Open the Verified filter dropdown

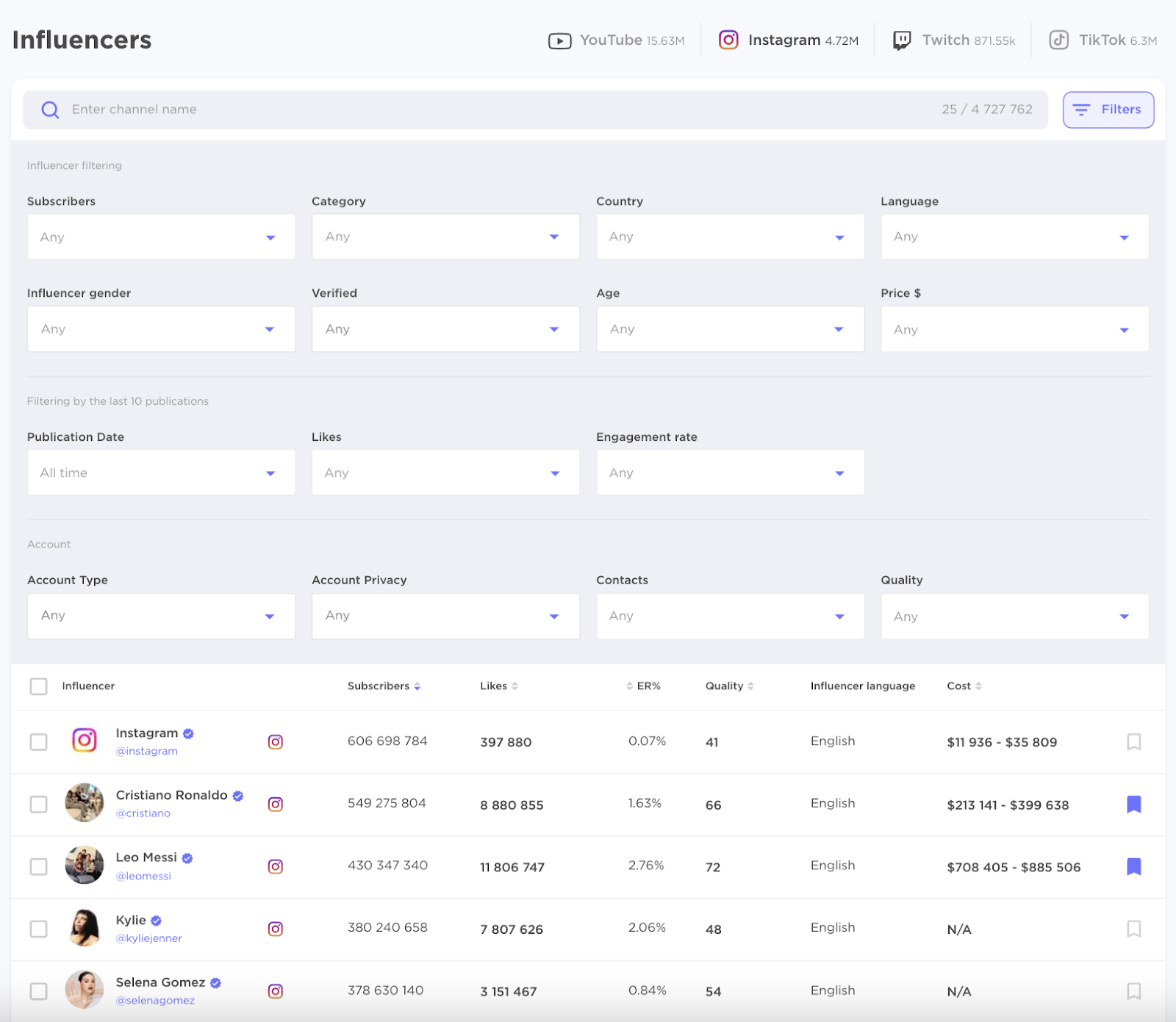[445, 329]
